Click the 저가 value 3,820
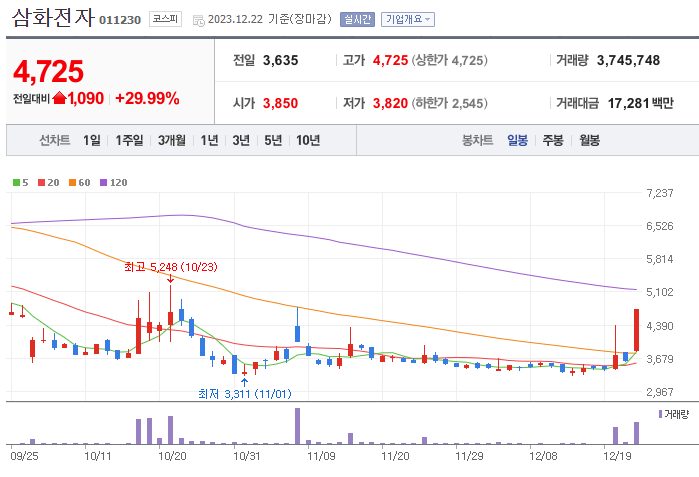Image resolution: width=699 pixels, height=477 pixels. (x=391, y=103)
